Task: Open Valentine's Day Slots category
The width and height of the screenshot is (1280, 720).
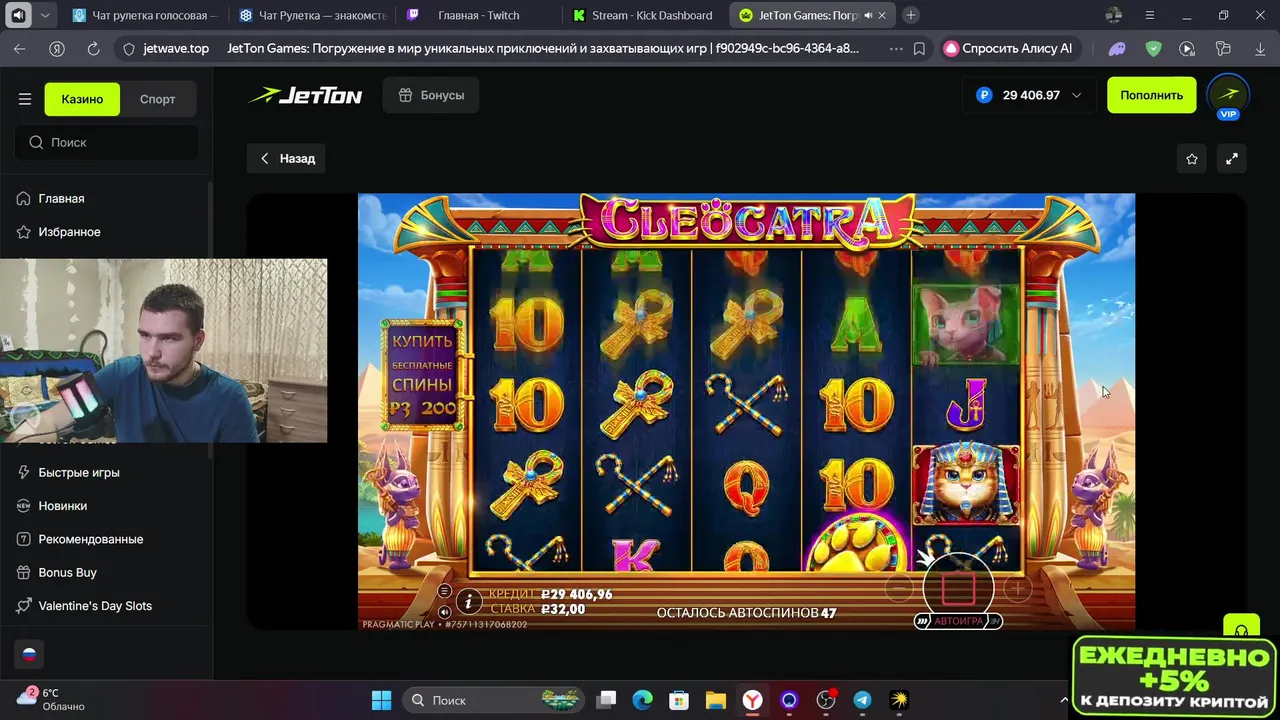Action: pyautogui.click(x=95, y=605)
